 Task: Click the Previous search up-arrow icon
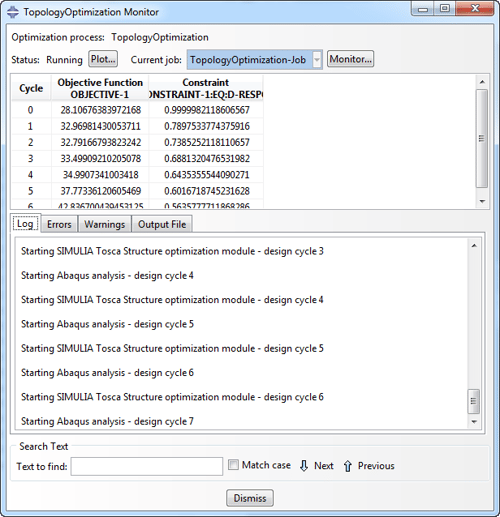347,466
